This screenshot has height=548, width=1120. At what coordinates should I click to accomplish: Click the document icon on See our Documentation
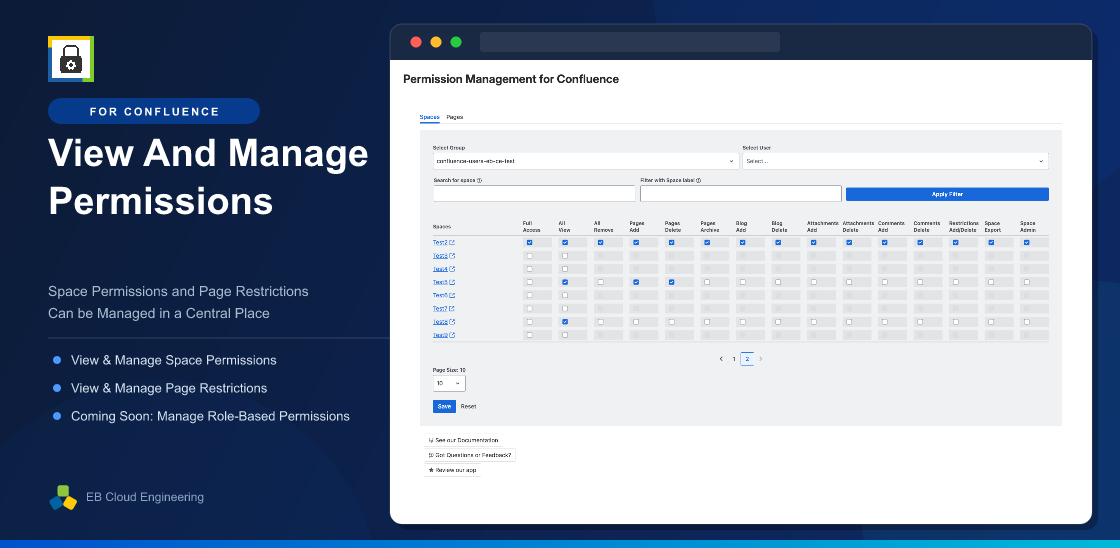click(x=431, y=440)
